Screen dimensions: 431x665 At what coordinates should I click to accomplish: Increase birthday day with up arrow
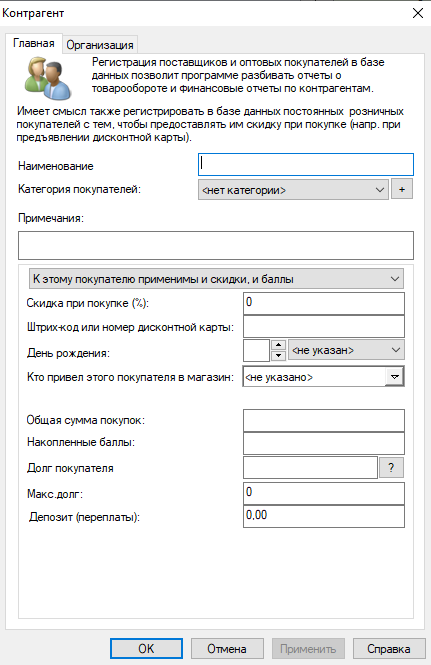[278, 345]
